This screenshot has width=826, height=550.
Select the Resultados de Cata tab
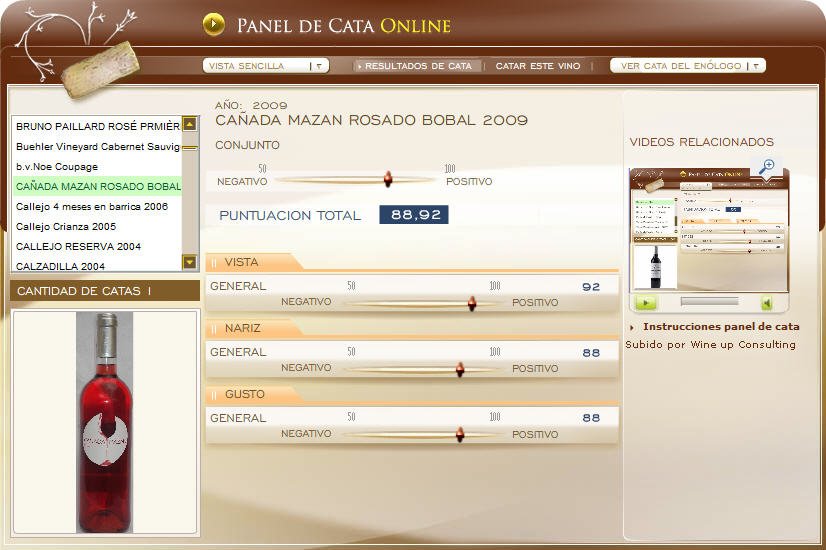coord(417,66)
